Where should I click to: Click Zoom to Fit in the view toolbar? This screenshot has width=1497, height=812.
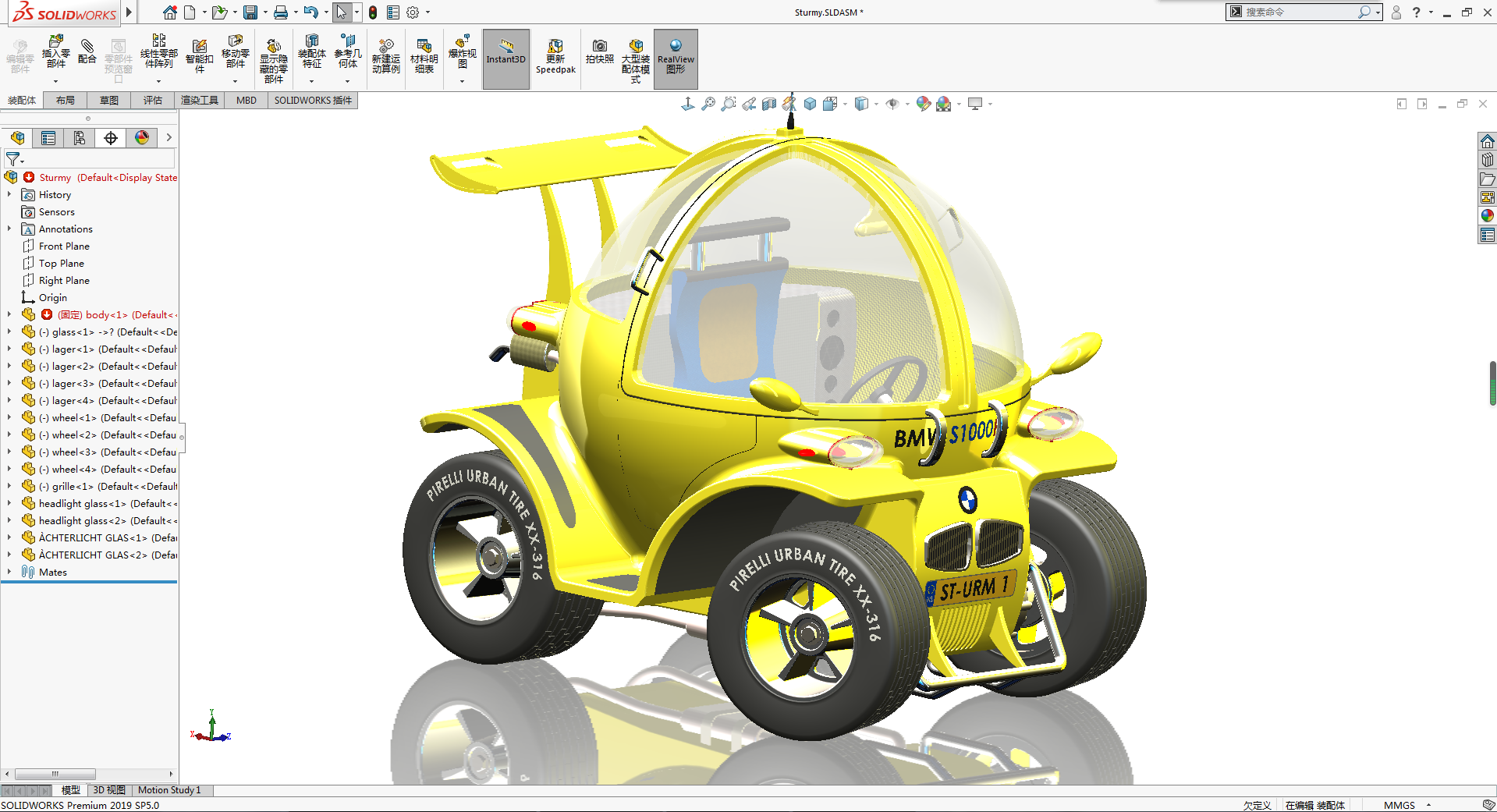pos(708,104)
